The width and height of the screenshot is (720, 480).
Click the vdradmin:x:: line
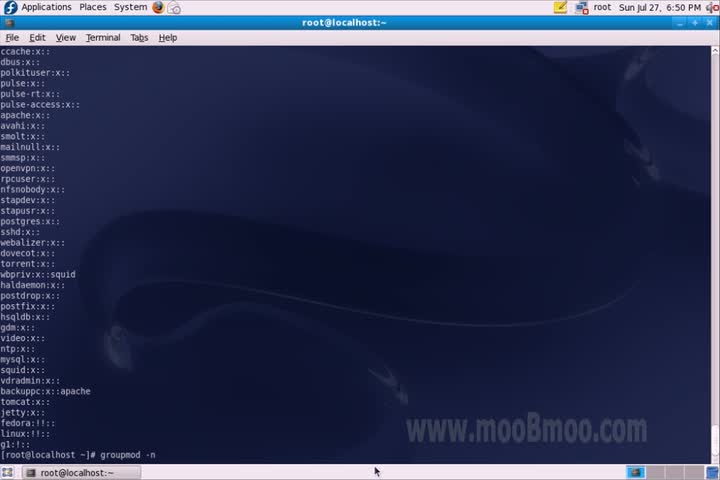pyautogui.click(x=30, y=381)
